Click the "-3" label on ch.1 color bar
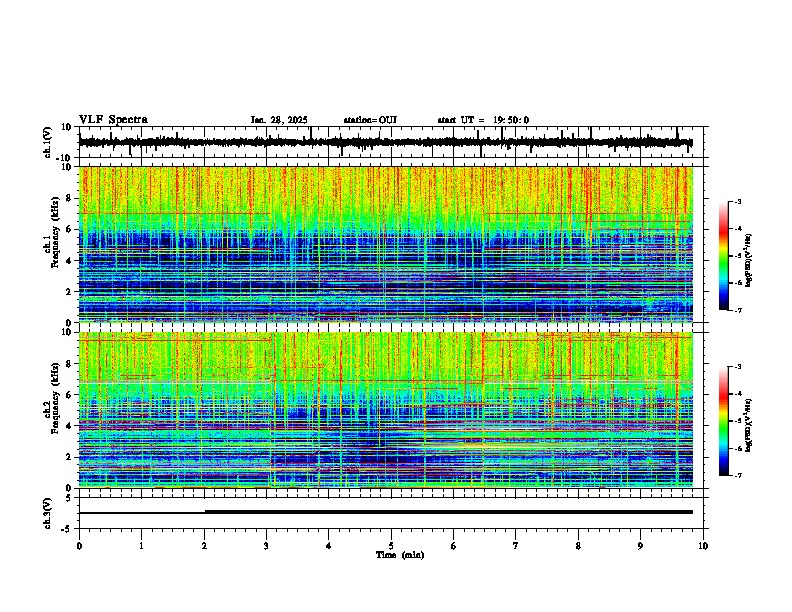The width and height of the screenshot is (792, 612). [737, 201]
